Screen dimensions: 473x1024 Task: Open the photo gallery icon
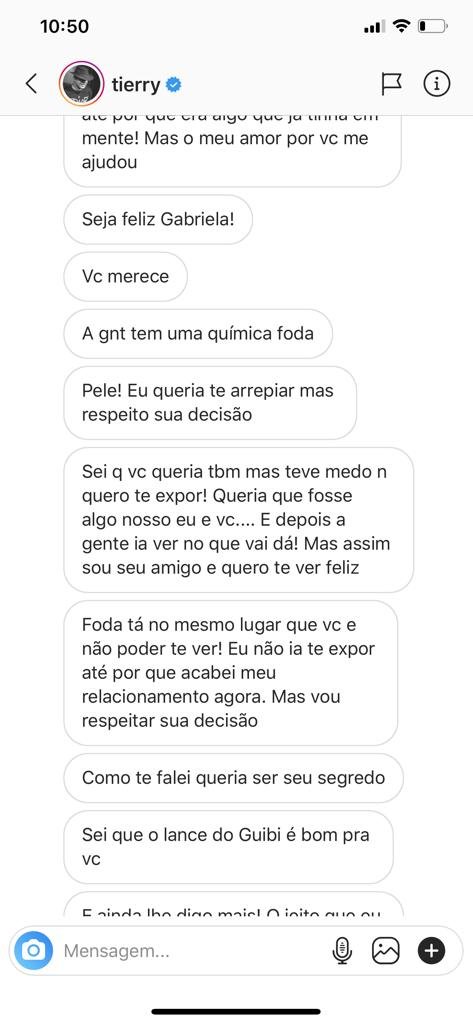[385, 951]
